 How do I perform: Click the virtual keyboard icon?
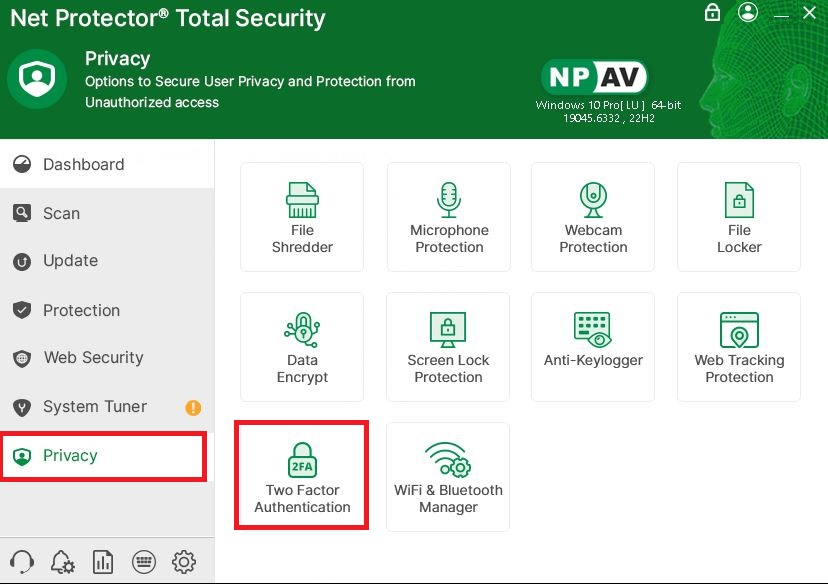143,562
